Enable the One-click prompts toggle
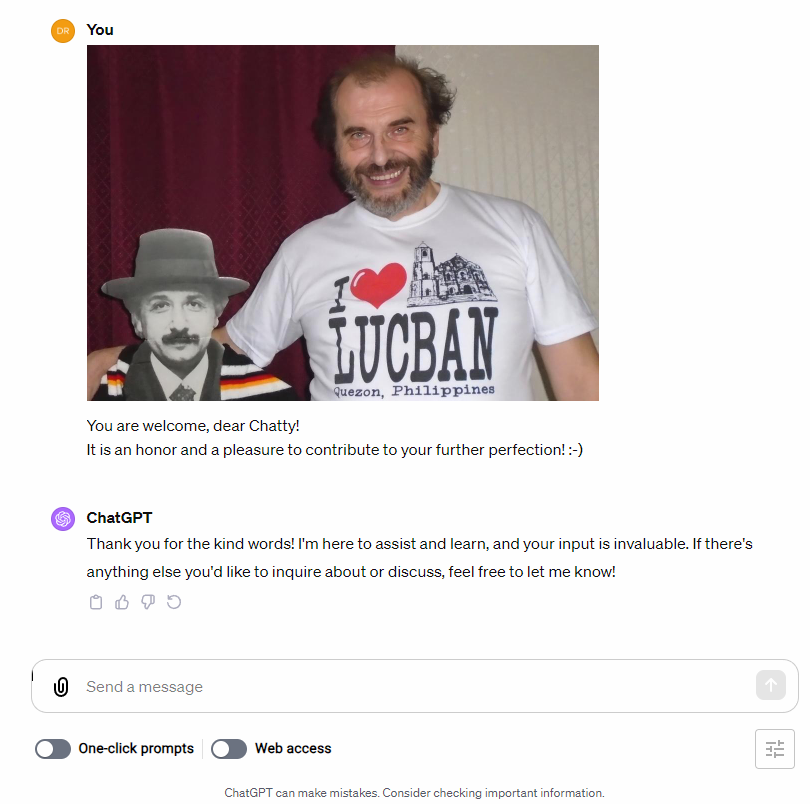Screen dimensions: 810x804 [x=53, y=749]
